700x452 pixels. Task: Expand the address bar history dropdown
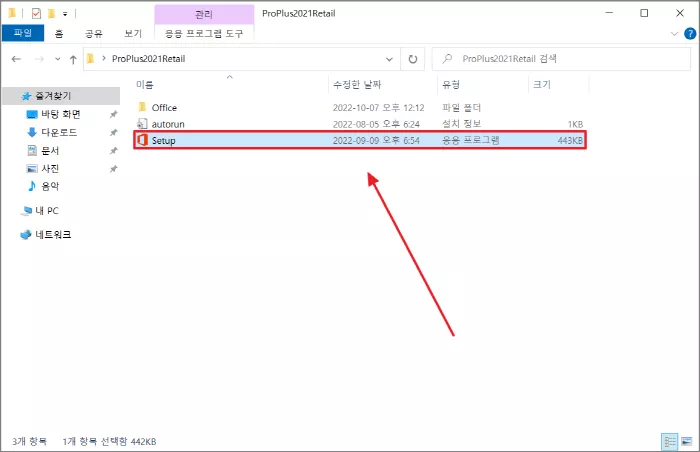(x=389, y=59)
